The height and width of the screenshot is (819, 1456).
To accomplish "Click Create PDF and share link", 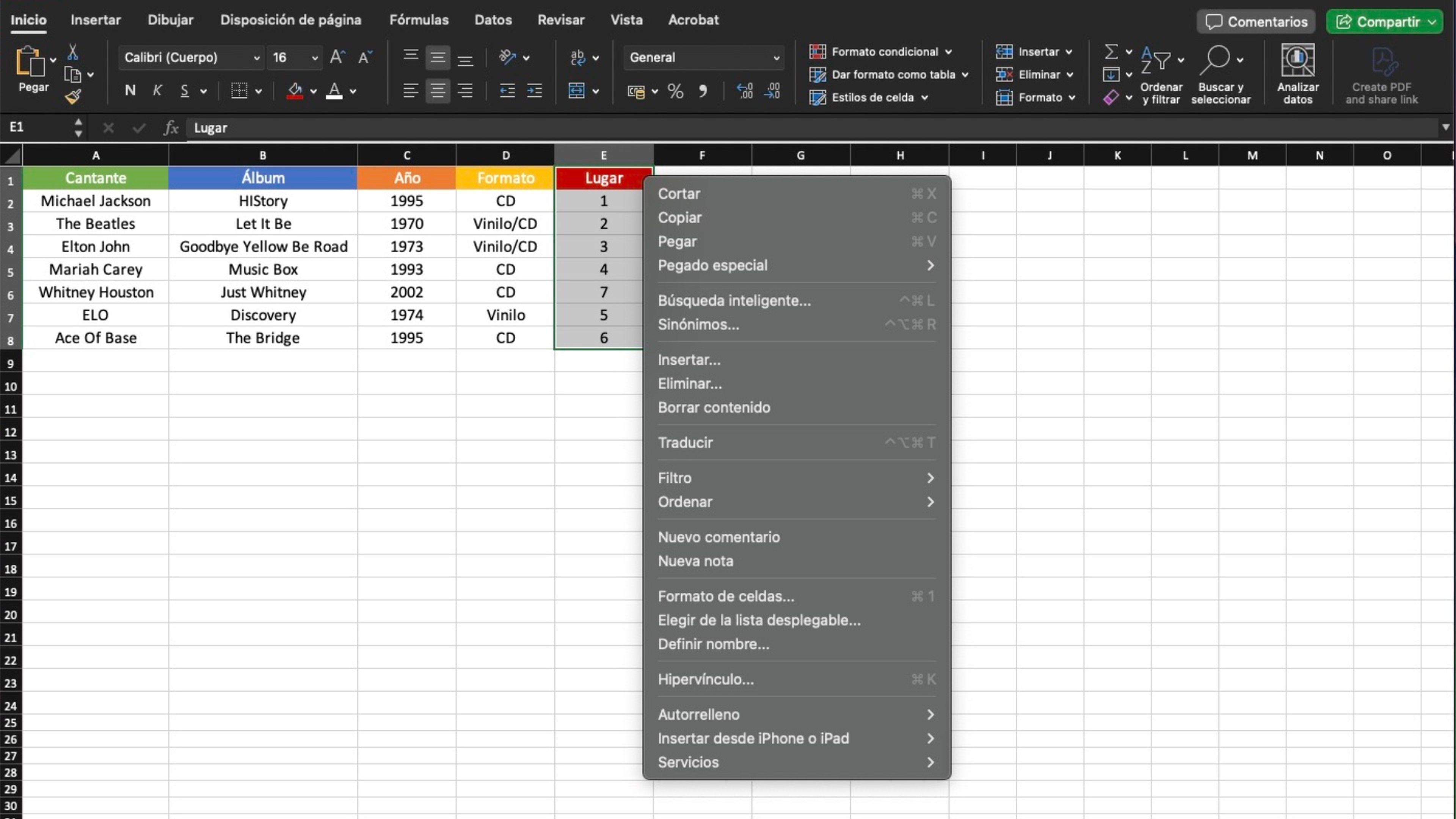I will [x=1381, y=75].
